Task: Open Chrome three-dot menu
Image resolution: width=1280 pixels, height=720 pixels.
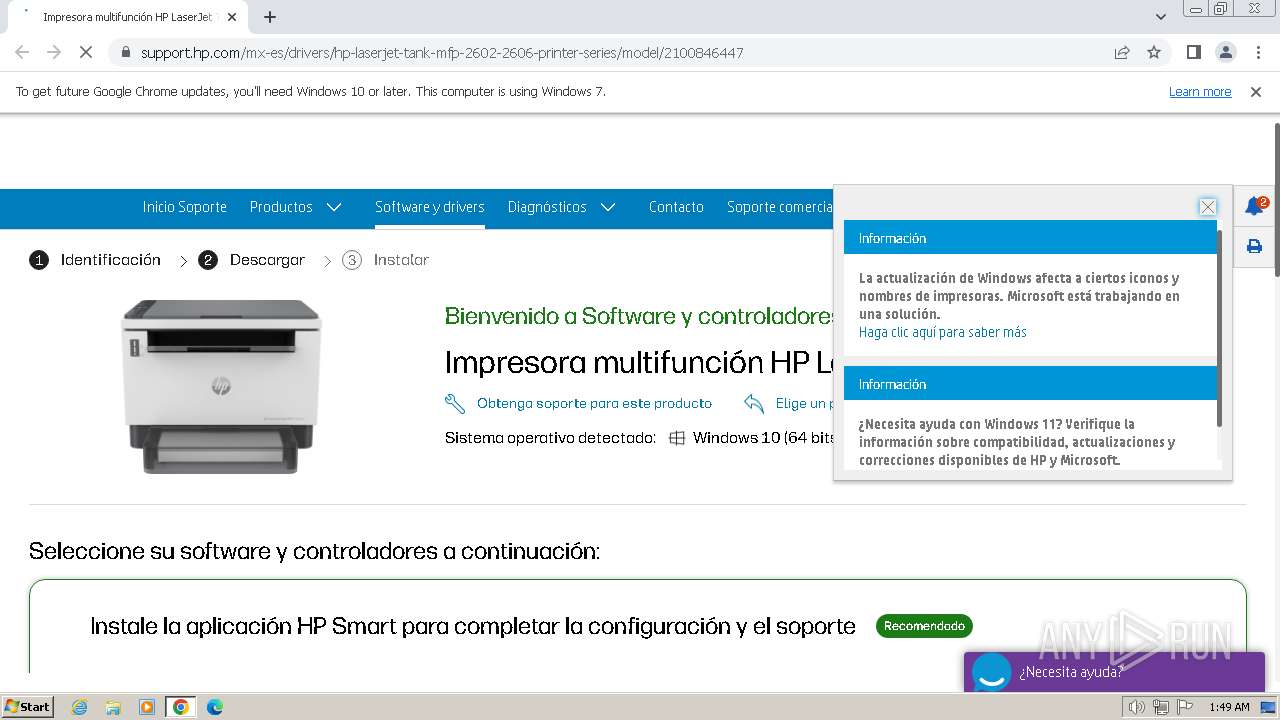Action: tap(1257, 52)
